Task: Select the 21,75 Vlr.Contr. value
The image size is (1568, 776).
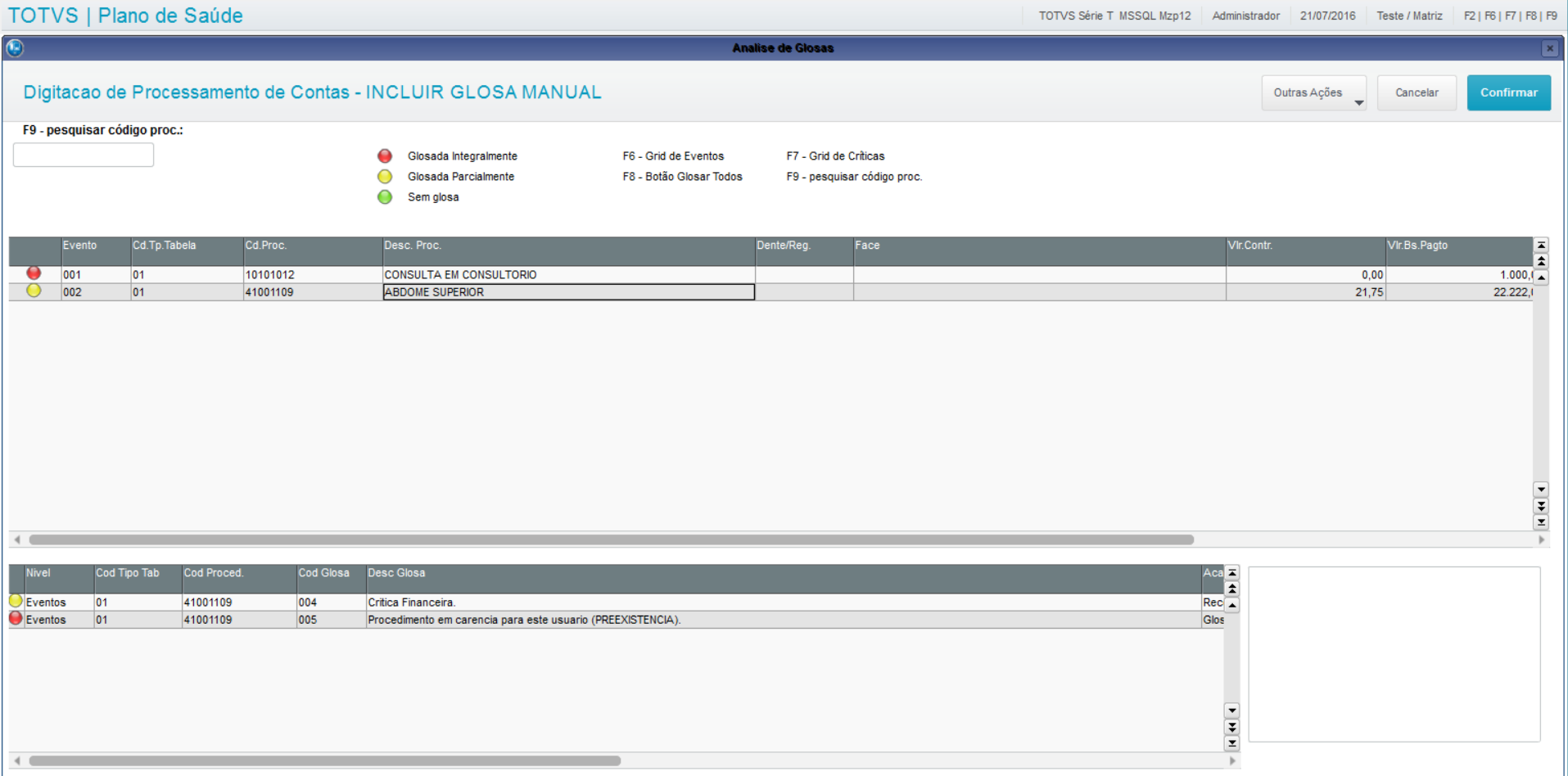Action: (1305, 292)
